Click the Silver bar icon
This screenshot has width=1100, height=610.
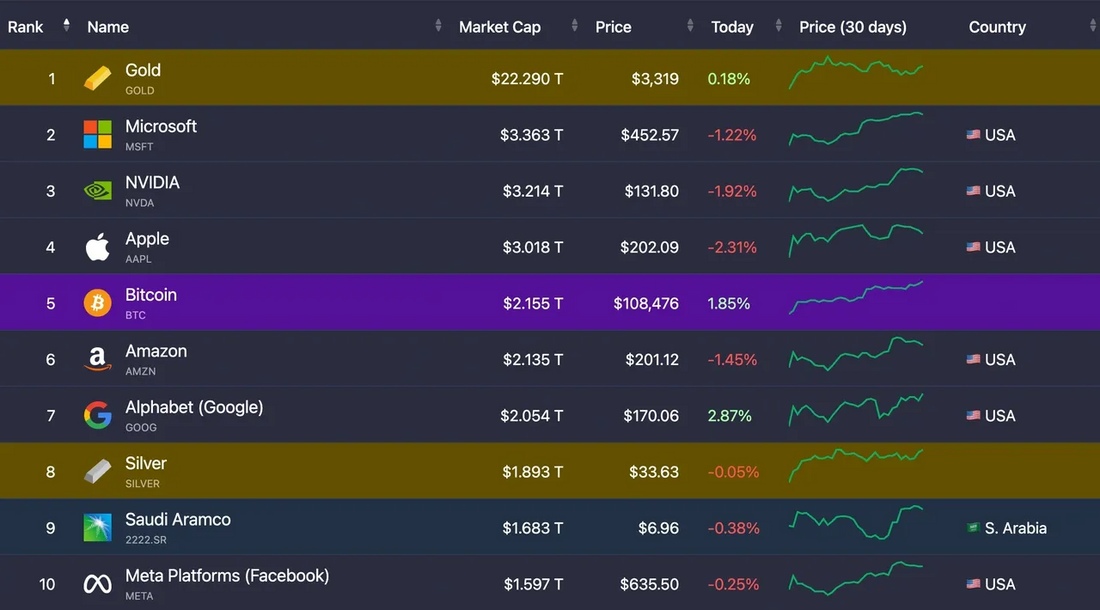point(98,471)
